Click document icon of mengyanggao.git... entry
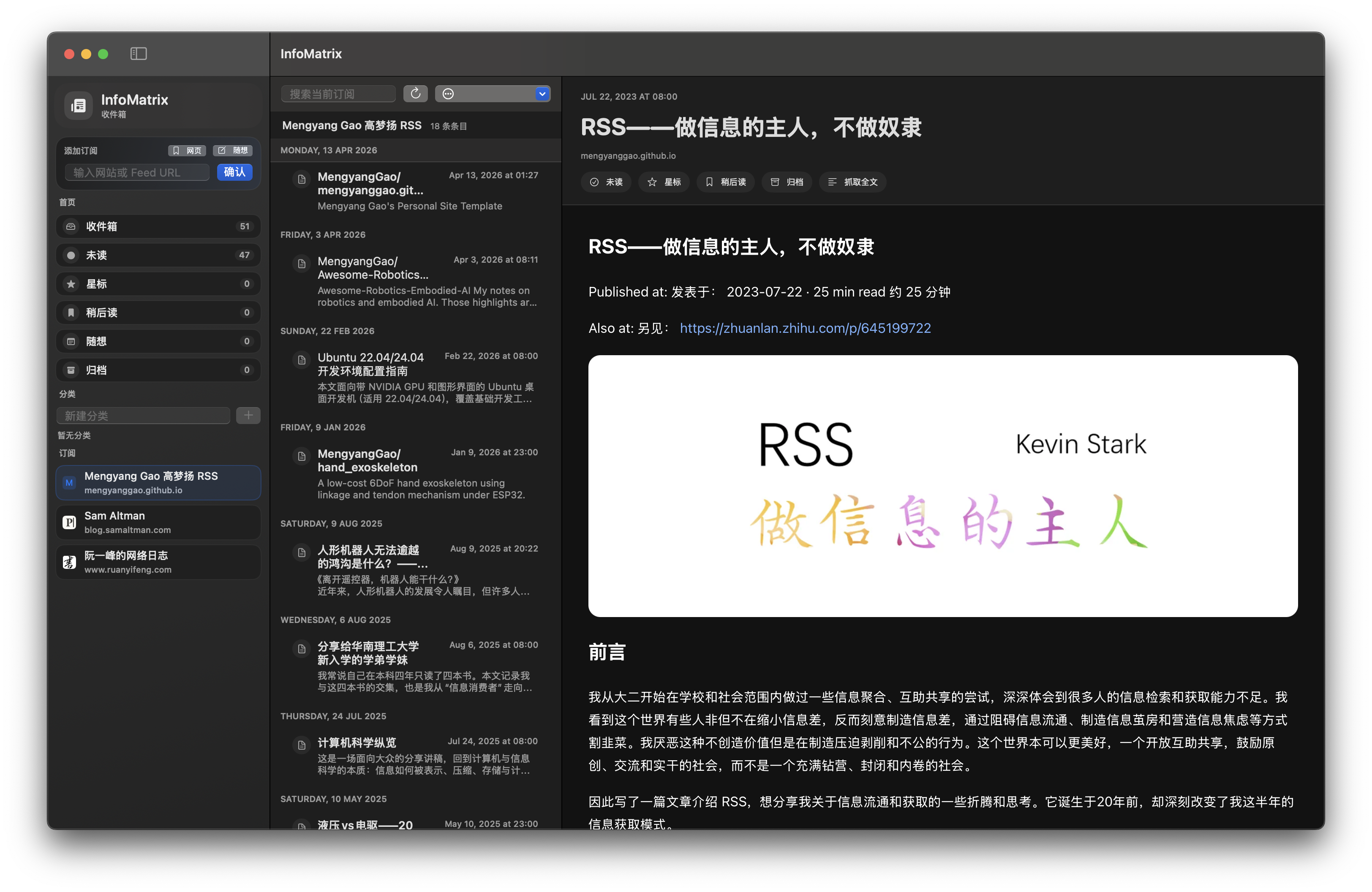 (x=302, y=179)
